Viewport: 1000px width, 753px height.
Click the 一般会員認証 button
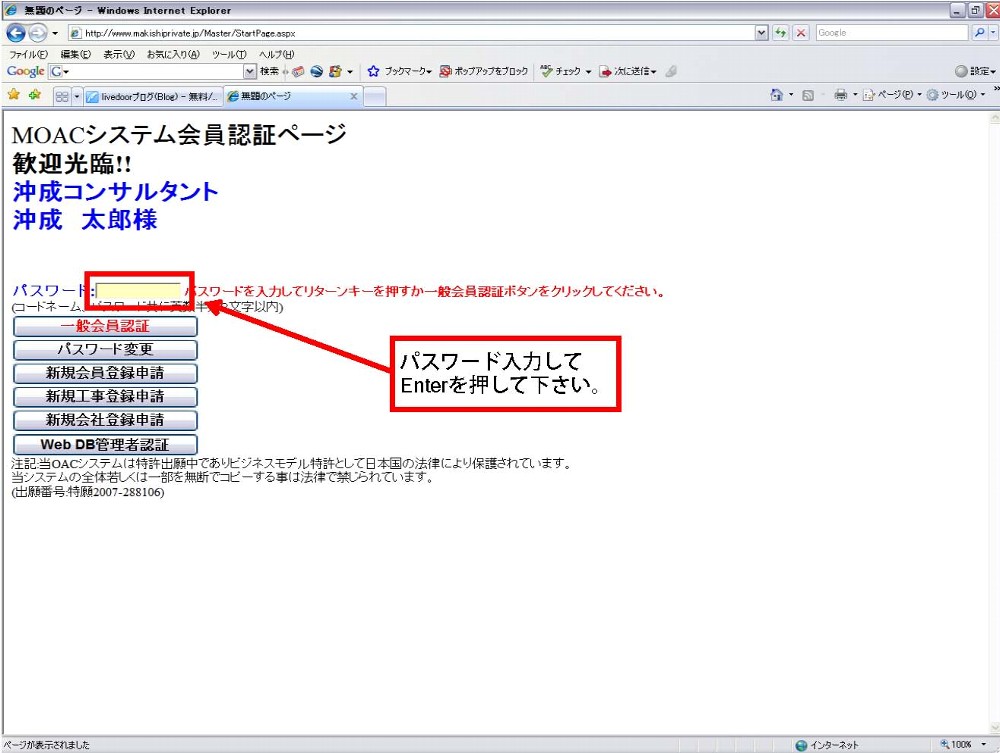pos(105,326)
